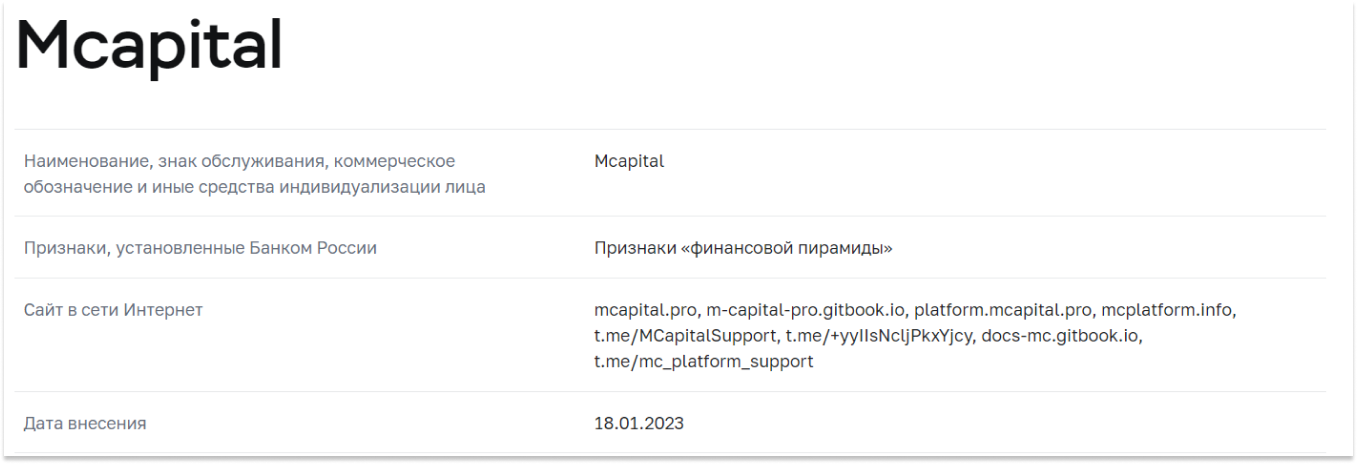This screenshot has height=464, width=1357.
Task: Open the m-capital-pro.gitbook.io address
Action: click(x=806, y=310)
